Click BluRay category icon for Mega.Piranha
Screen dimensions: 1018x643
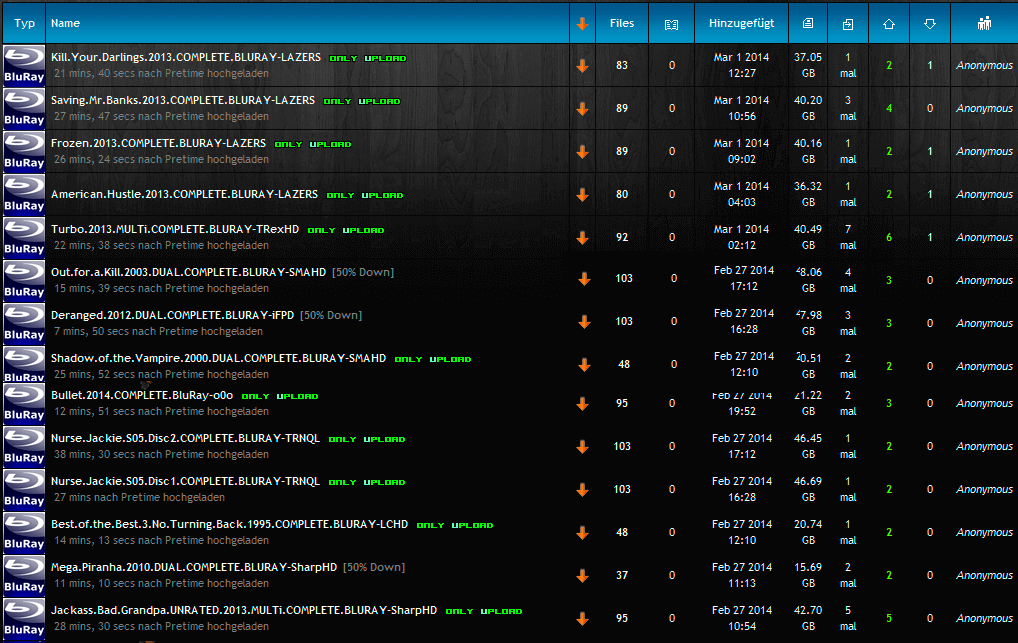[24, 575]
